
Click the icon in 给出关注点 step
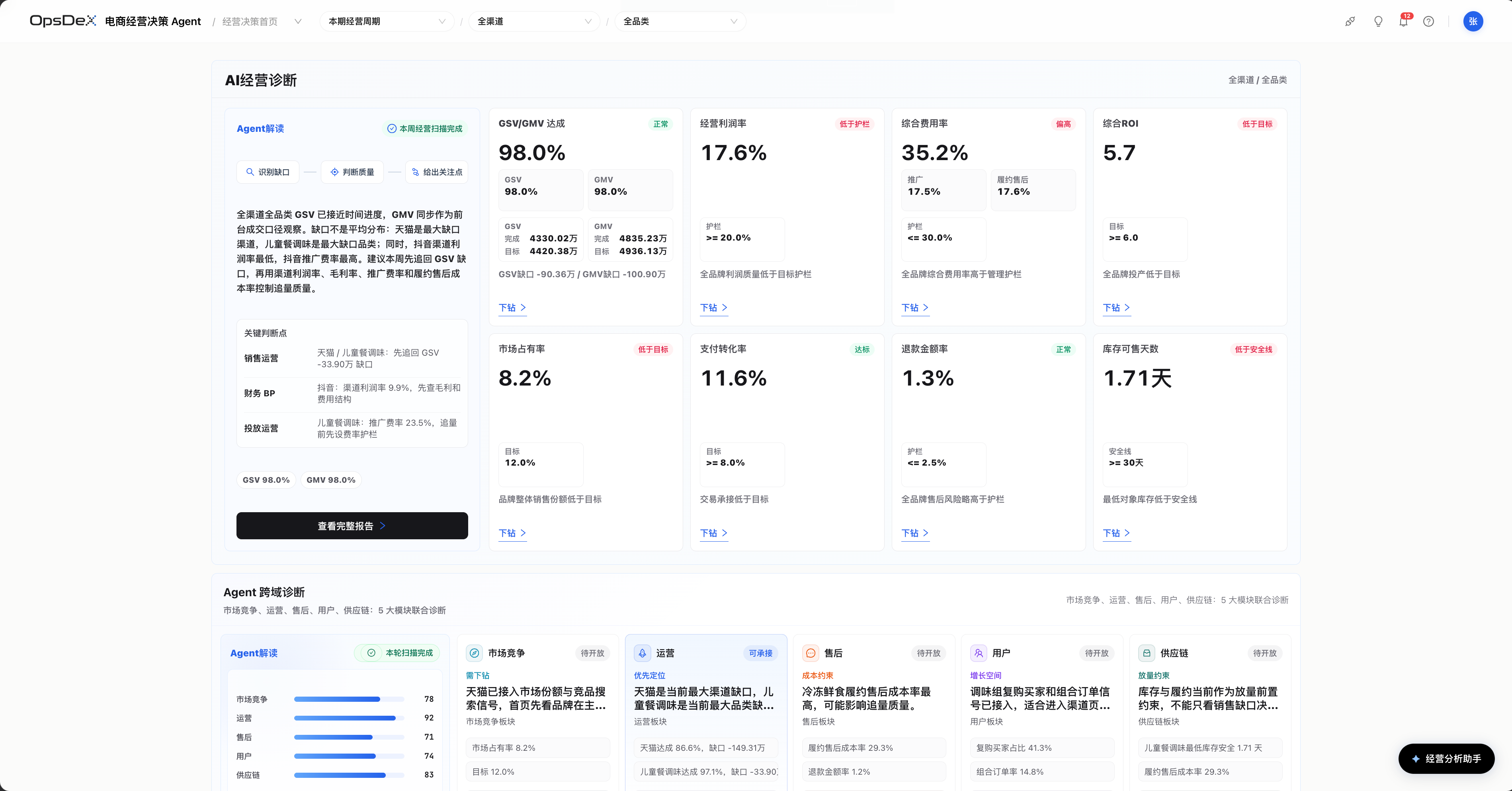(x=416, y=172)
